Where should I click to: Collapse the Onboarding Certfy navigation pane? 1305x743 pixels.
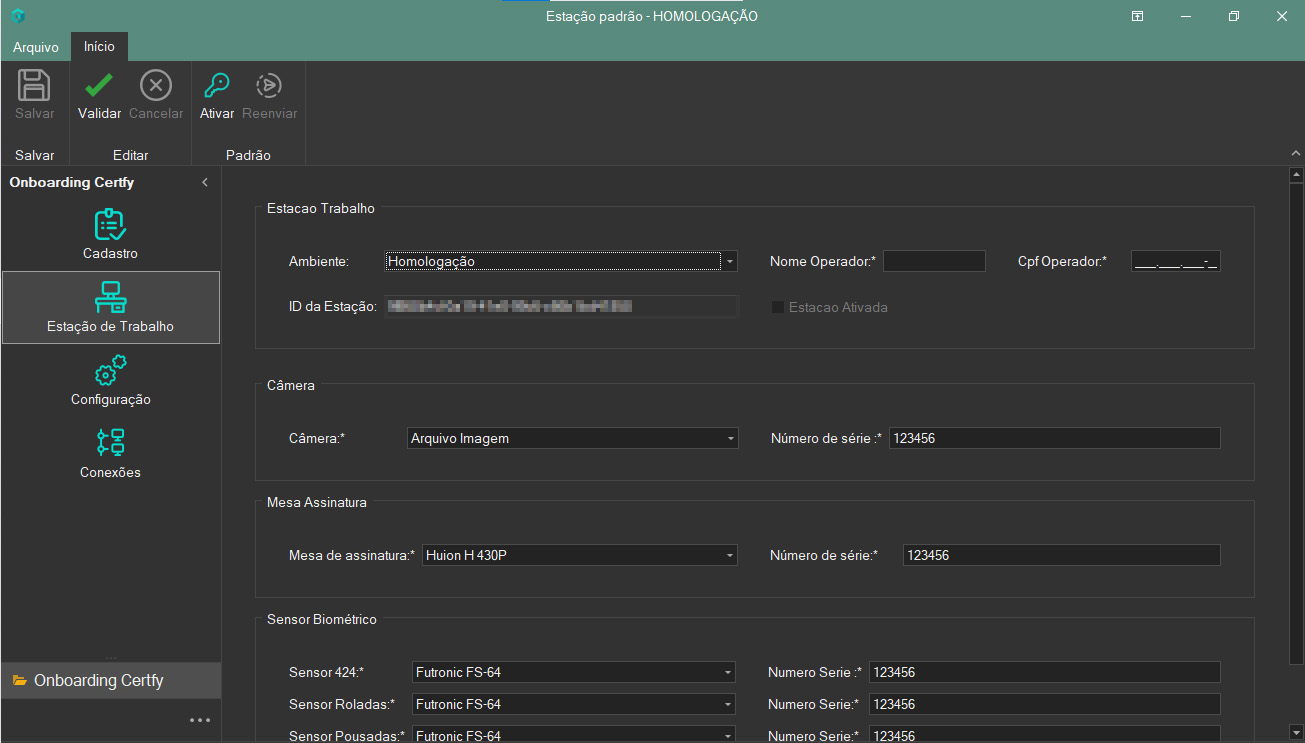point(205,183)
